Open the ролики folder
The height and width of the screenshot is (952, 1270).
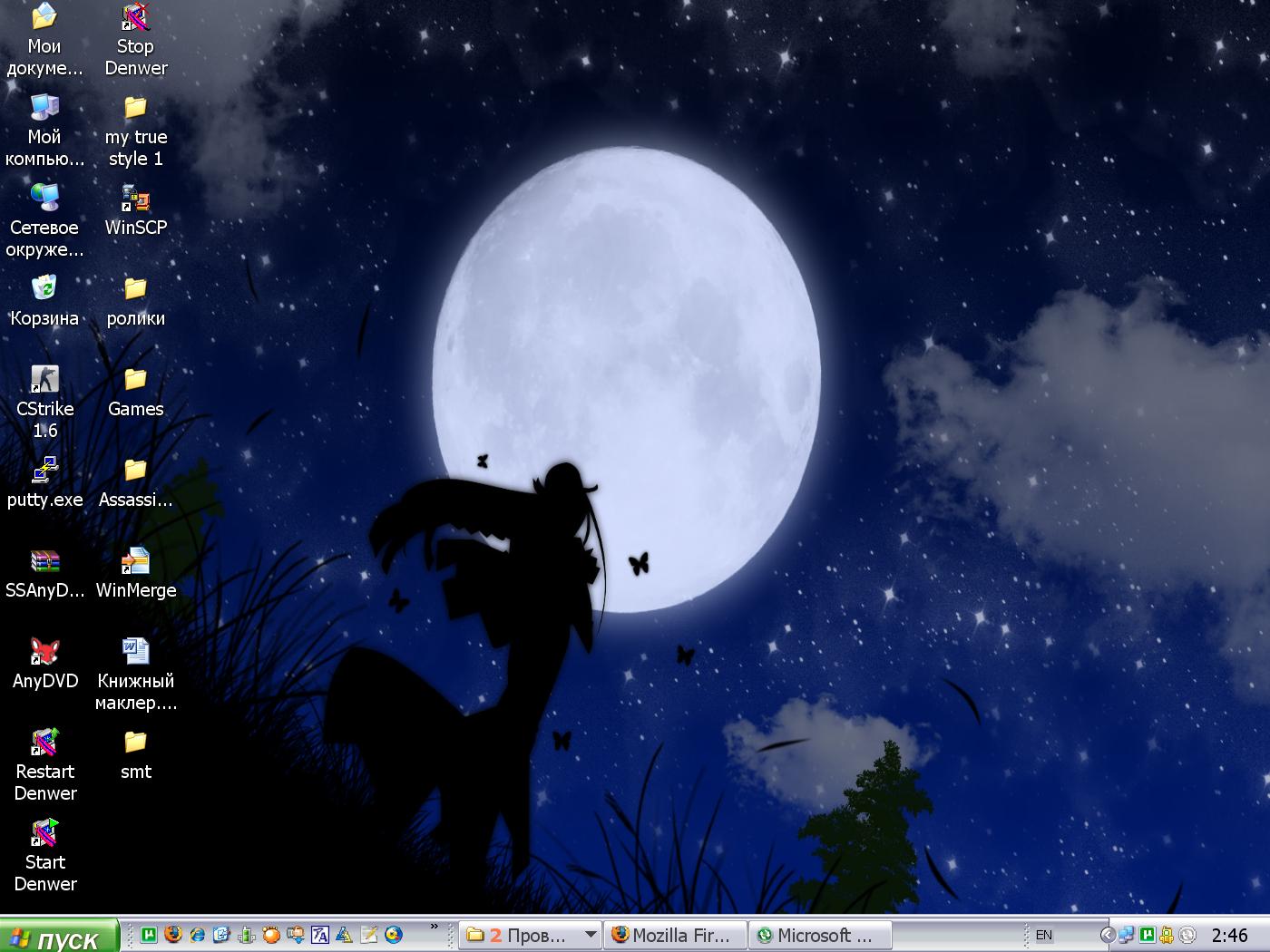(x=136, y=301)
